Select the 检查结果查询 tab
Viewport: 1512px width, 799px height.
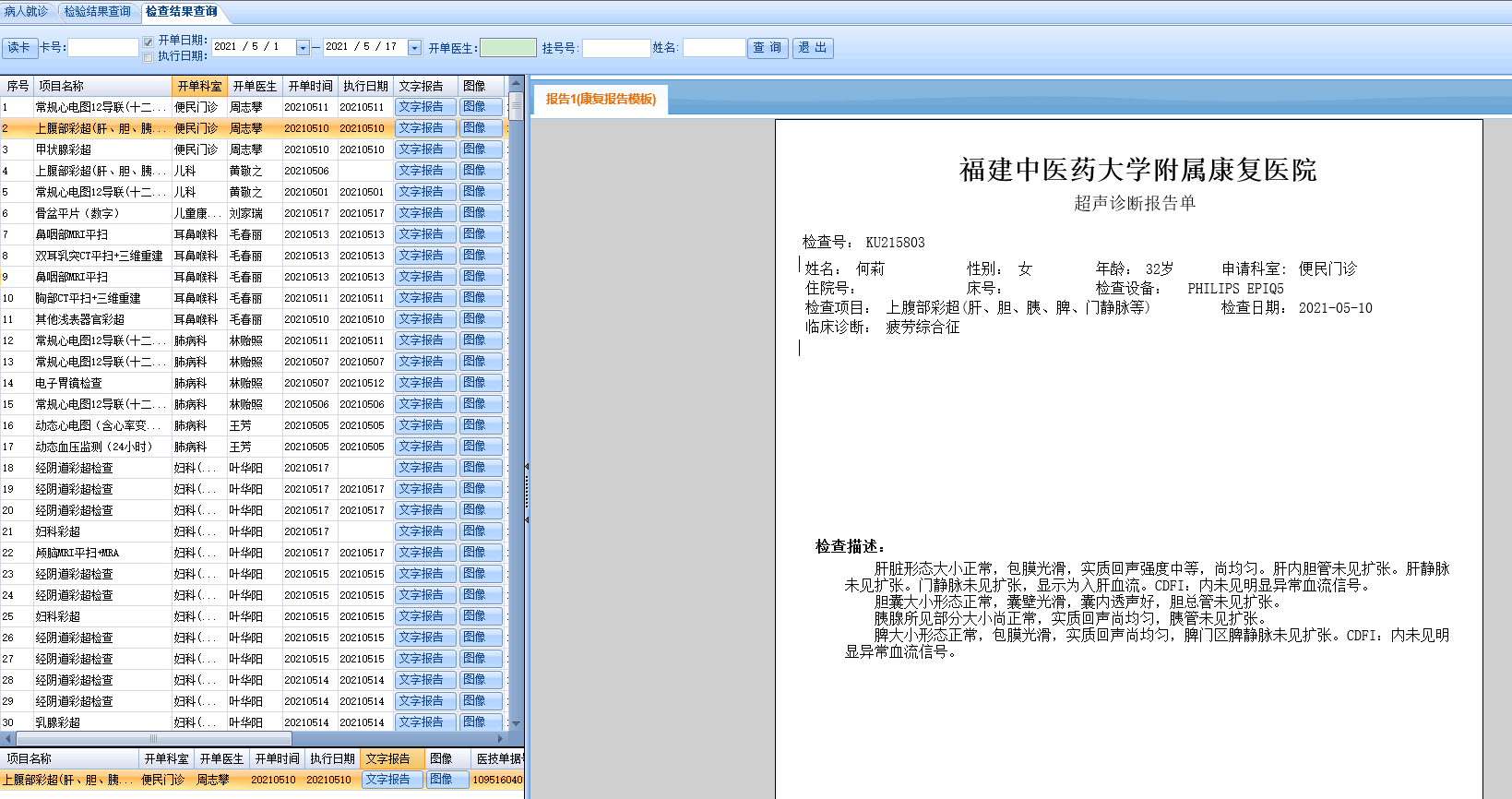point(182,11)
